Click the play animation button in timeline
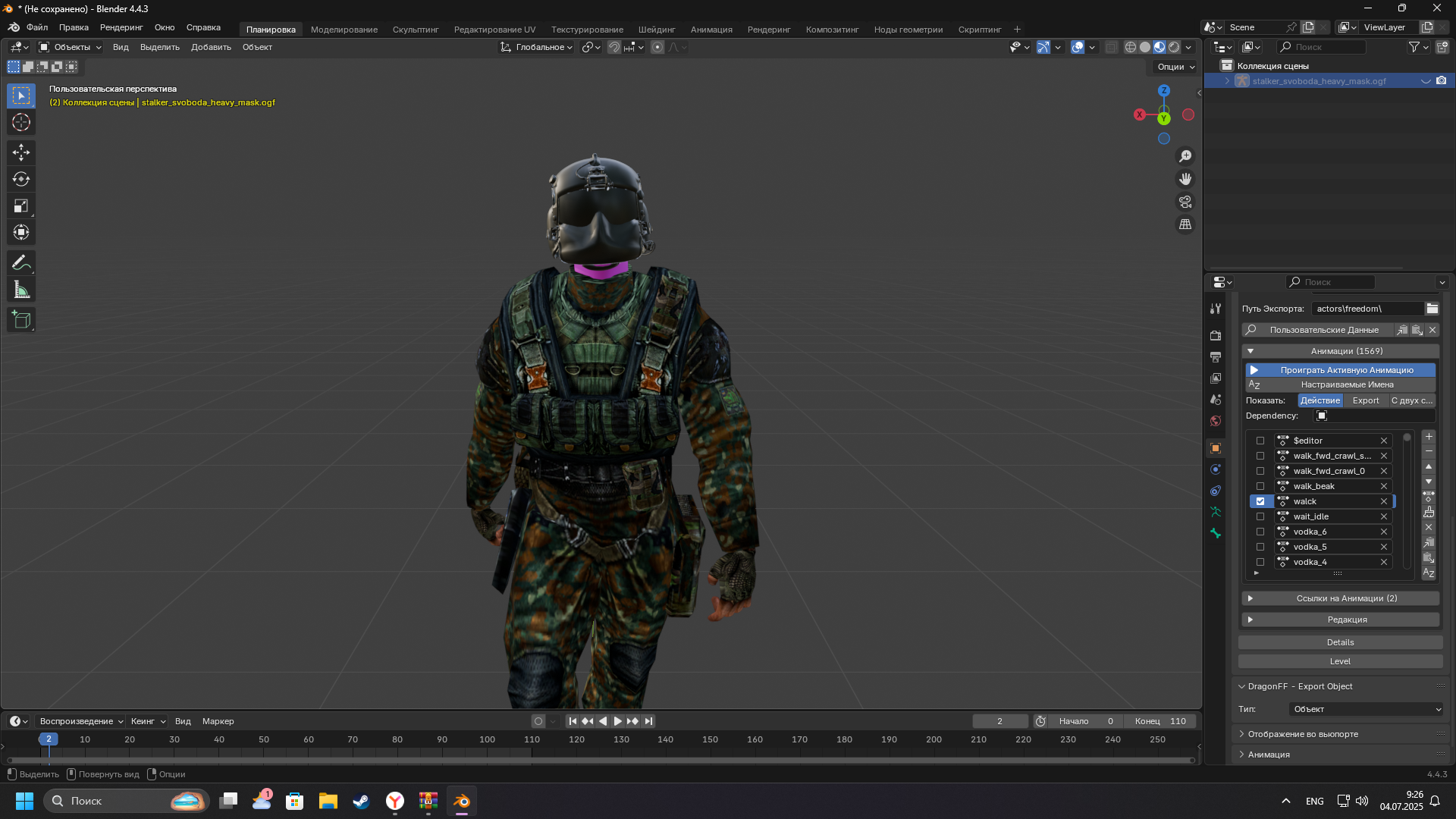This screenshot has height=819, width=1456. point(617,721)
